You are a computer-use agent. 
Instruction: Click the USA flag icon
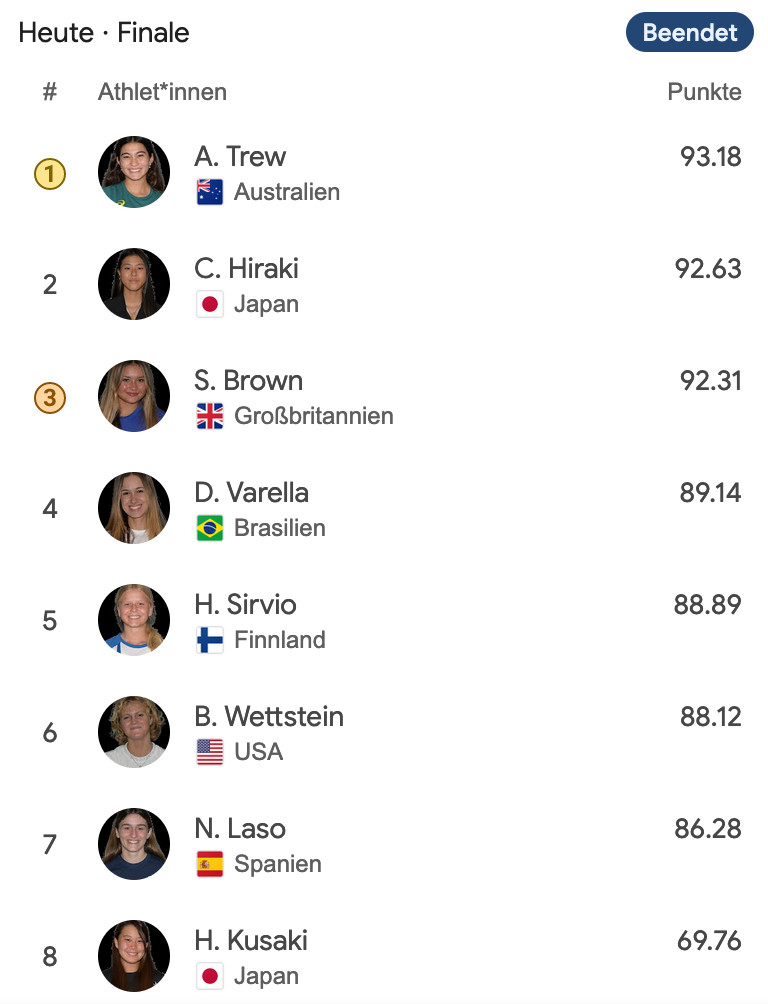210,752
